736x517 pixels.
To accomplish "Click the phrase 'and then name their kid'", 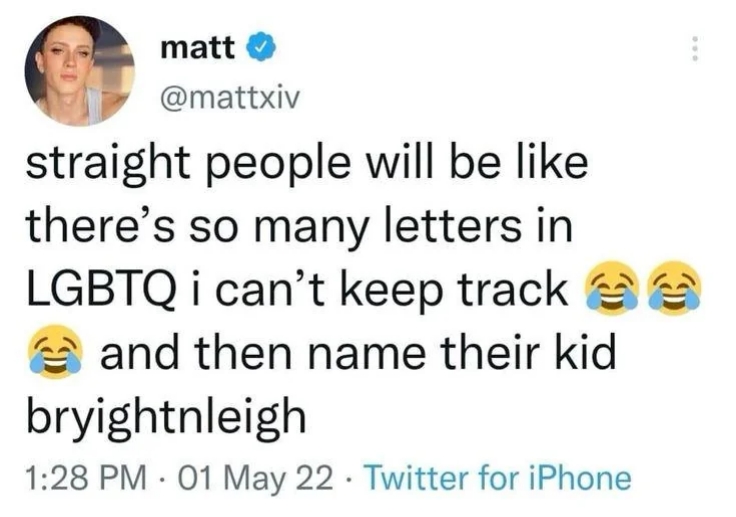I will pos(358,353).
